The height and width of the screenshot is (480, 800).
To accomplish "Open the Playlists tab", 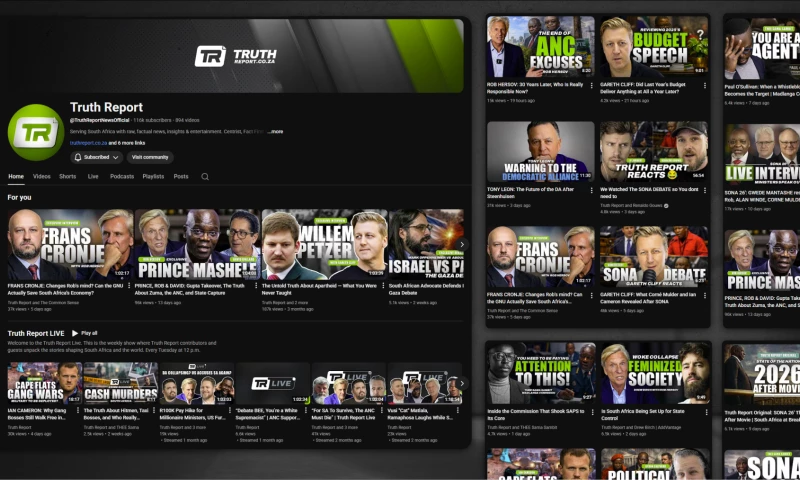I will pyautogui.click(x=153, y=176).
